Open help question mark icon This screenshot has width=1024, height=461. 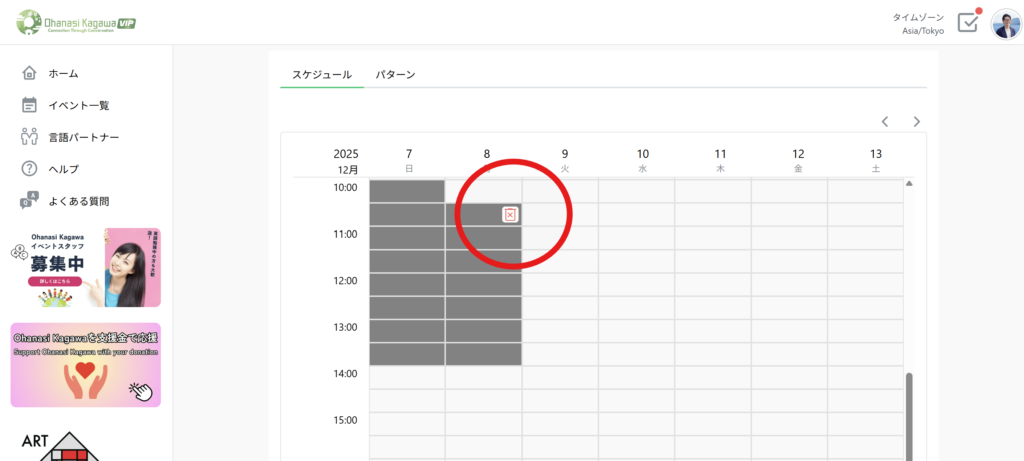(29, 169)
